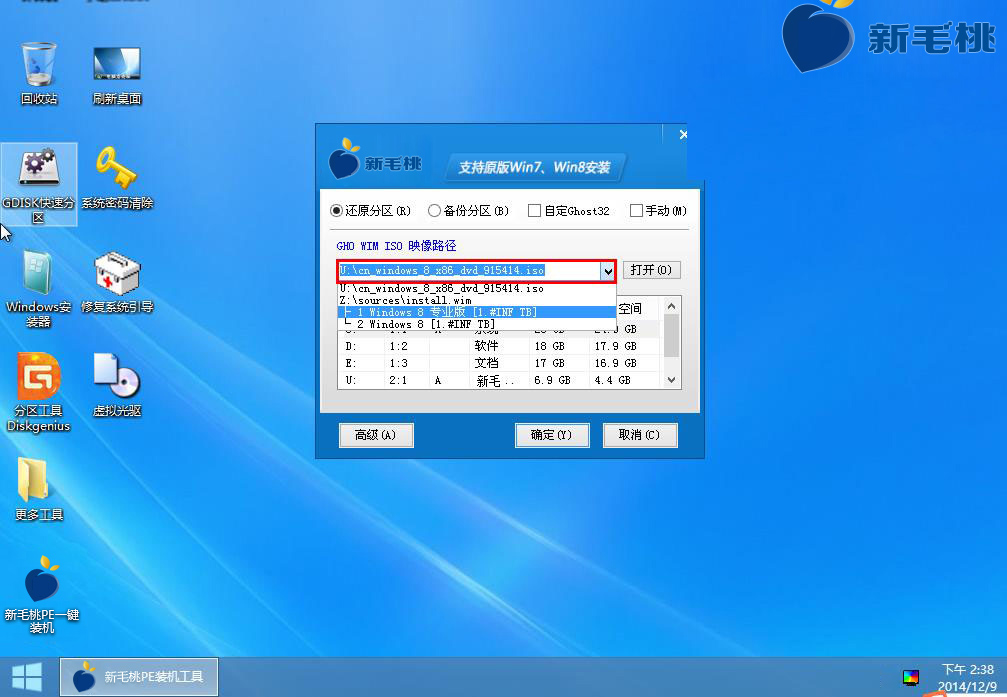Choose Z:\sources\install.wim list entry
Viewport: 1007px width, 697px height.
point(477,300)
